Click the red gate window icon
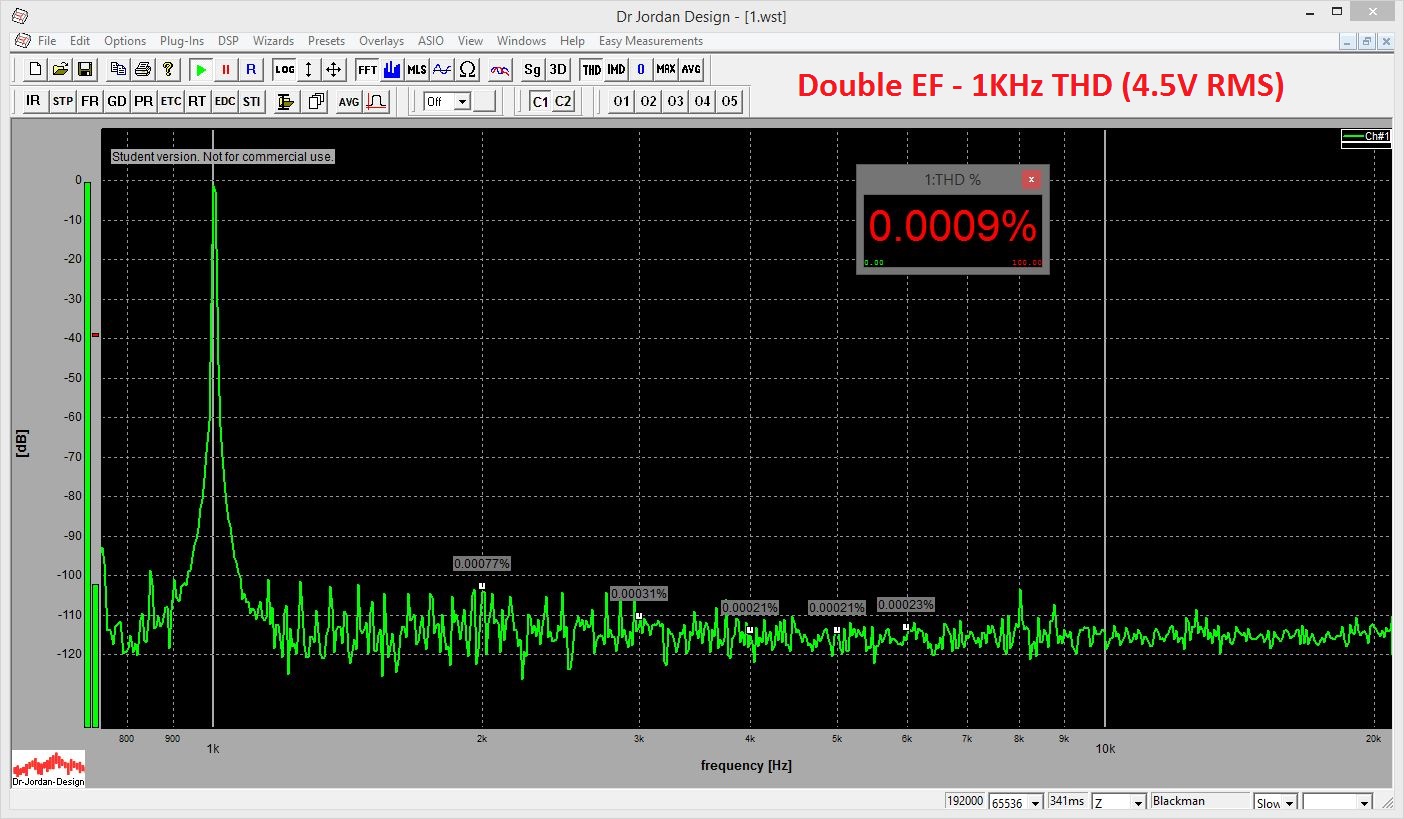This screenshot has height=819, width=1404. coord(376,101)
